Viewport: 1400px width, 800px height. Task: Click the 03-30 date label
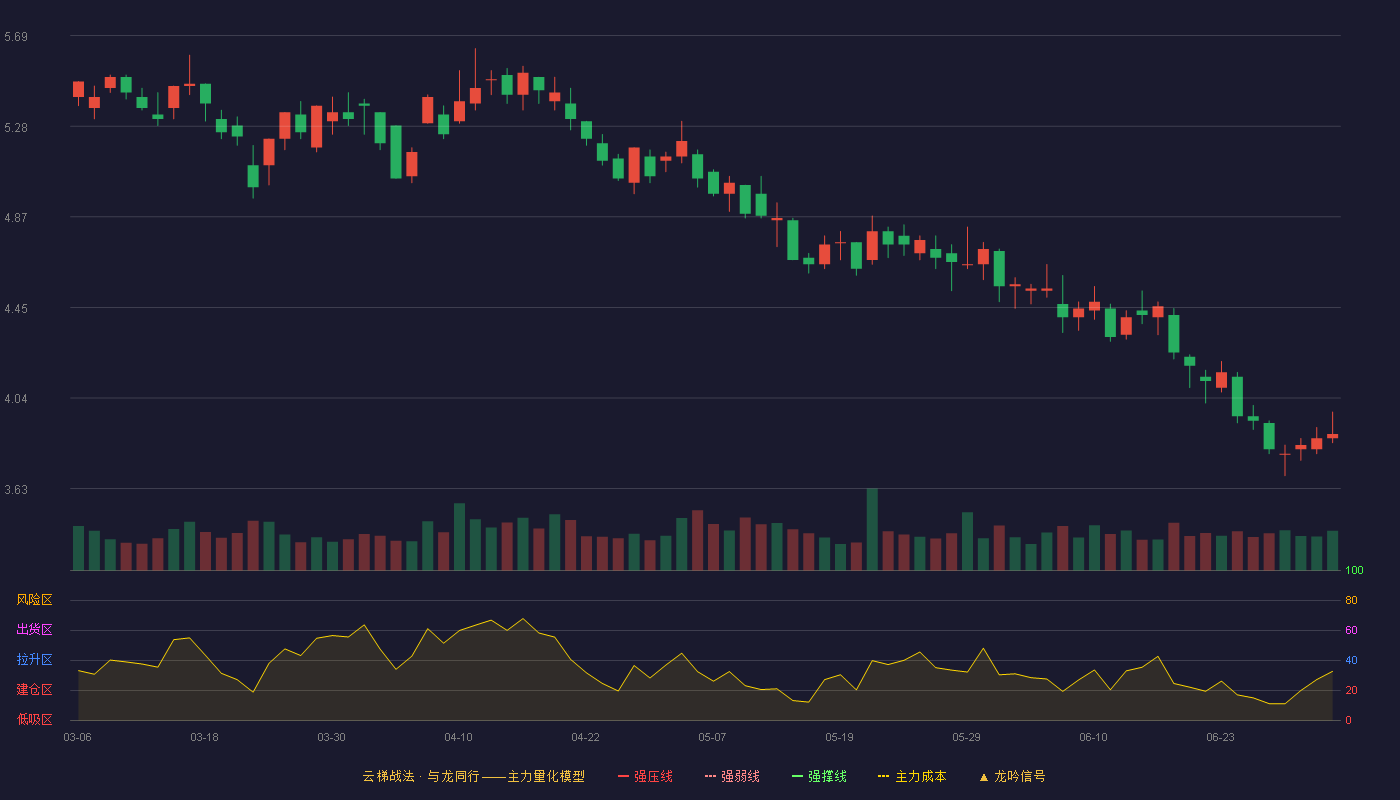[332, 737]
